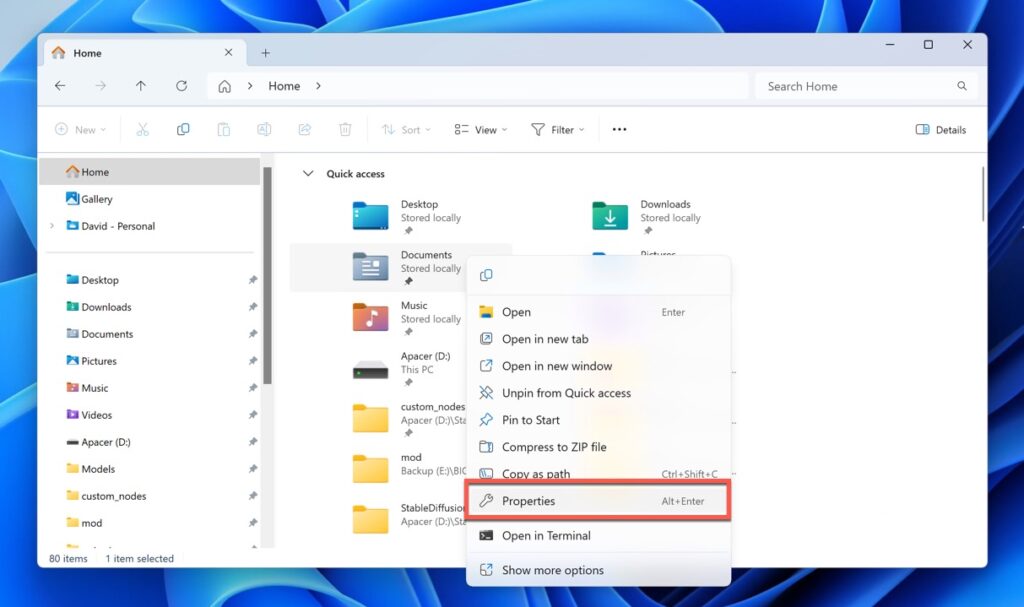The height and width of the screenshot is (607, 1024).
Task: Select the Rename icon in the toolbar
Action: tap(263, 129)
